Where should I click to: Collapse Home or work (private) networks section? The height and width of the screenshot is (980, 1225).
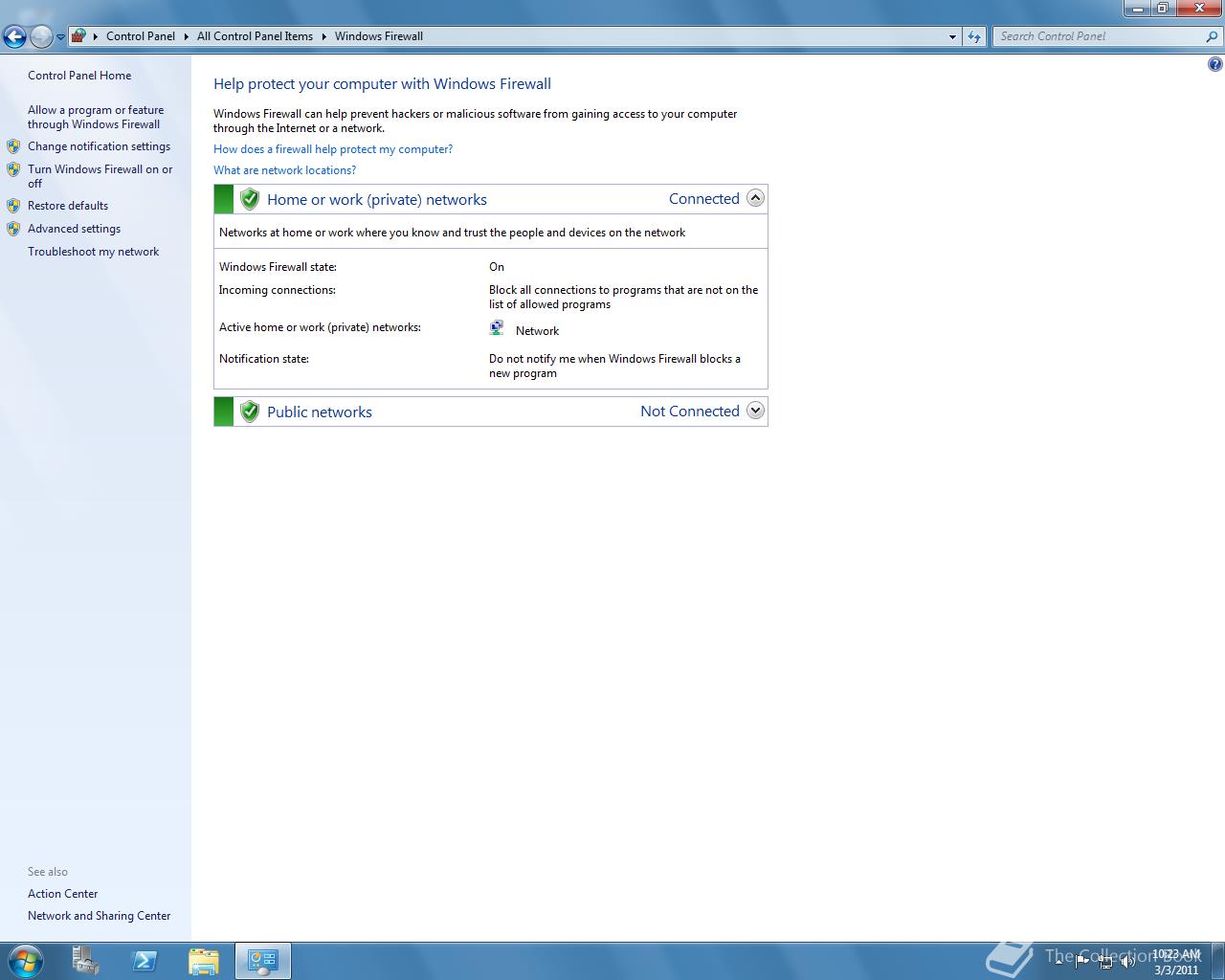755,198
